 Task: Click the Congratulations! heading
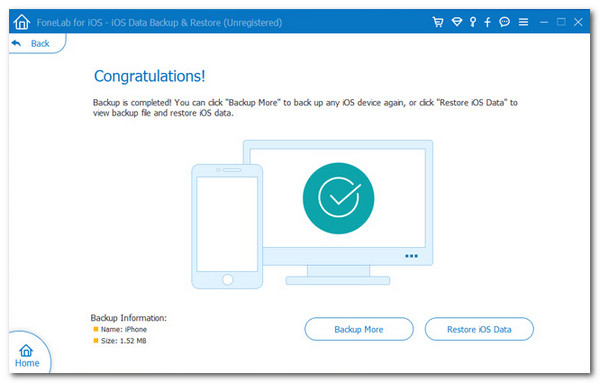pos(150,76)
